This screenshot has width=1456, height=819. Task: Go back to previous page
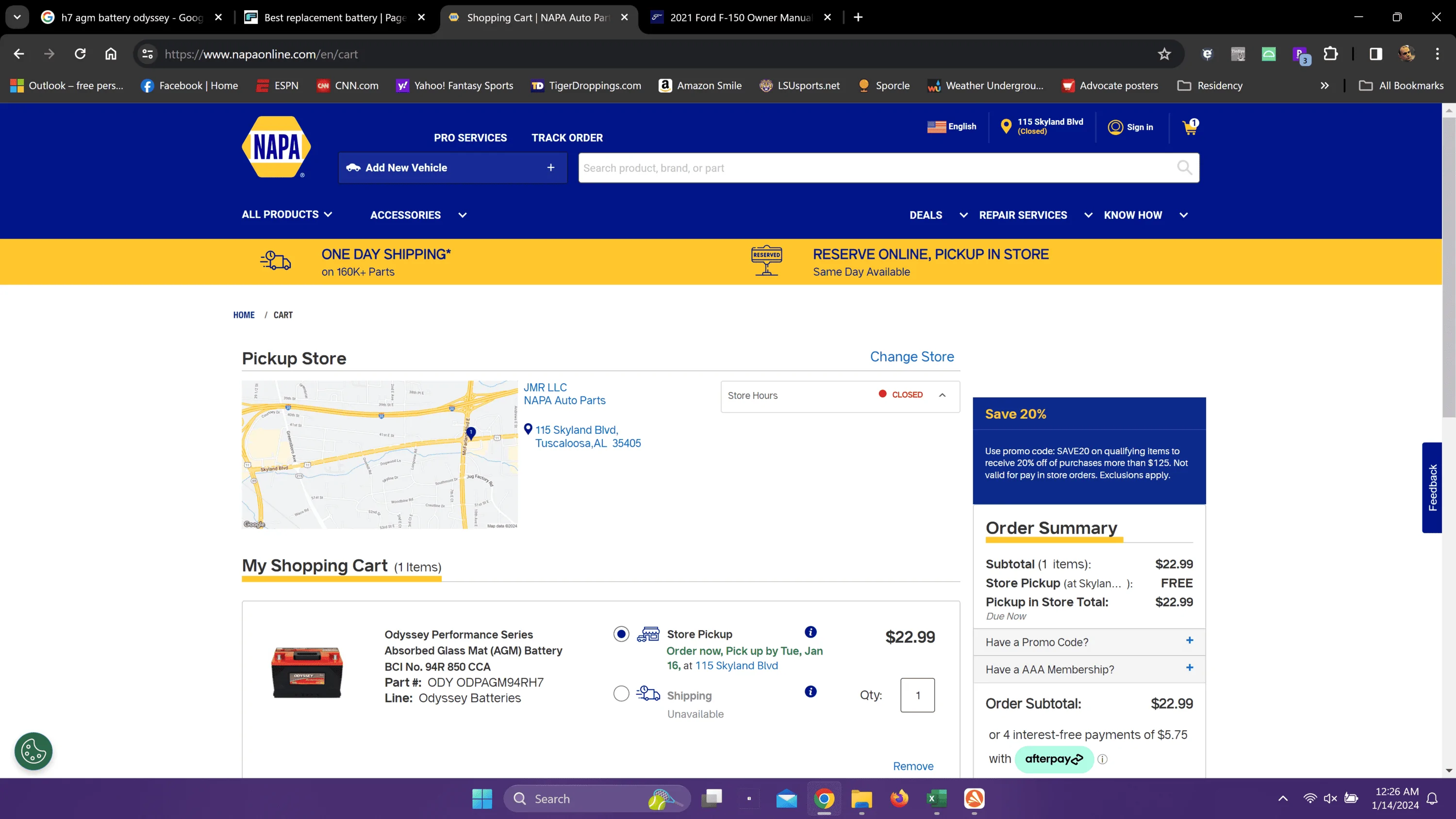pos(18,54)
